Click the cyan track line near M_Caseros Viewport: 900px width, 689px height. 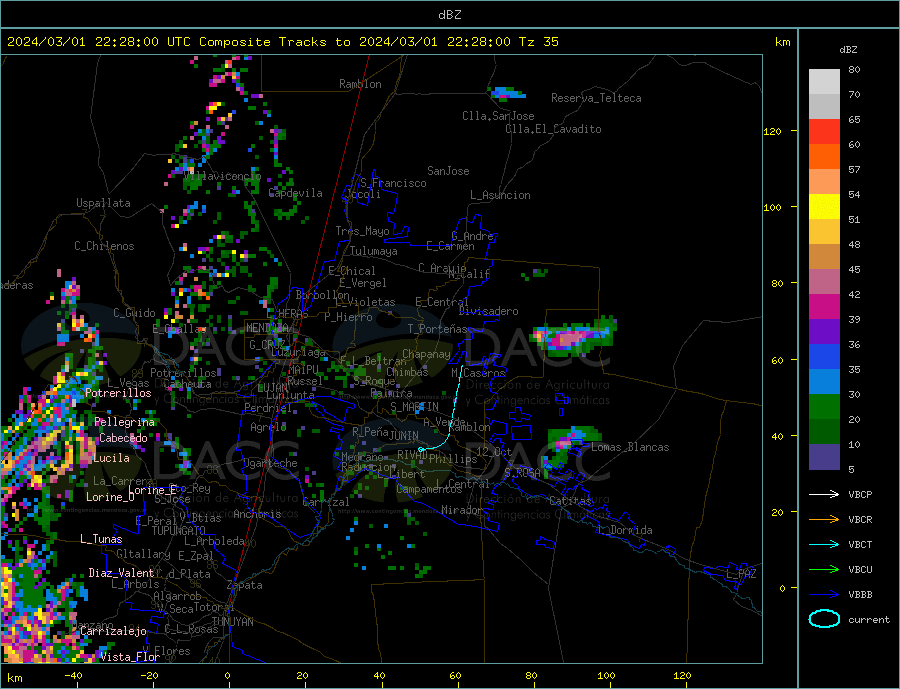click(455, 409)
